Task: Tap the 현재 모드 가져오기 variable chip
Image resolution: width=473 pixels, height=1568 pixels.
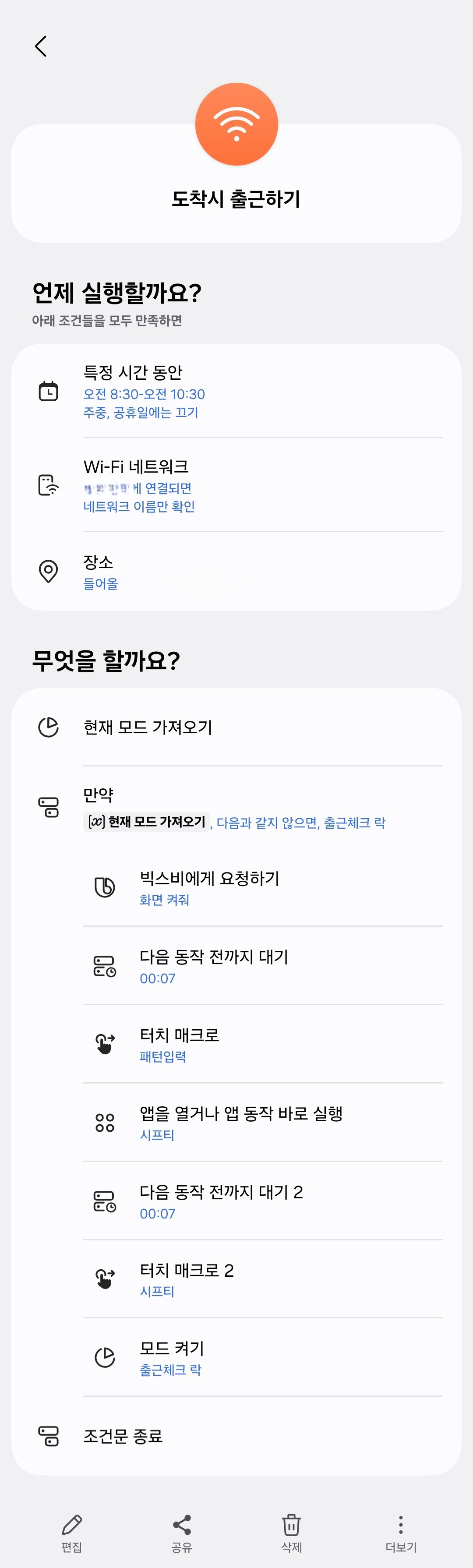Action: 147,822
